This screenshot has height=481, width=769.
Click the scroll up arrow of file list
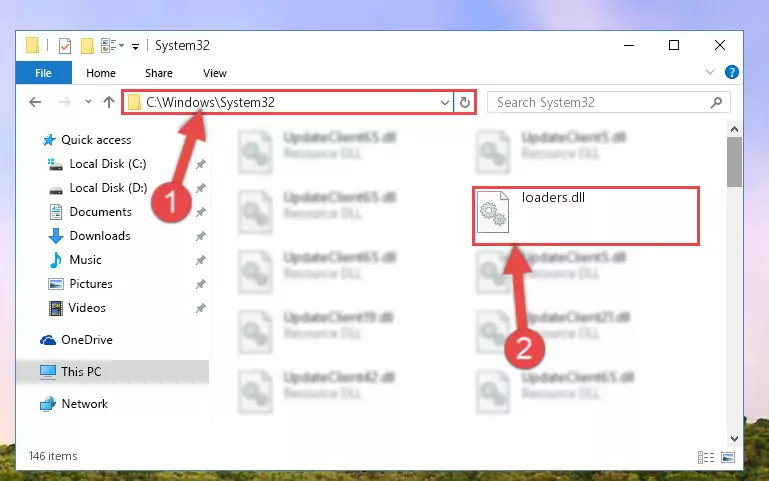734,129
